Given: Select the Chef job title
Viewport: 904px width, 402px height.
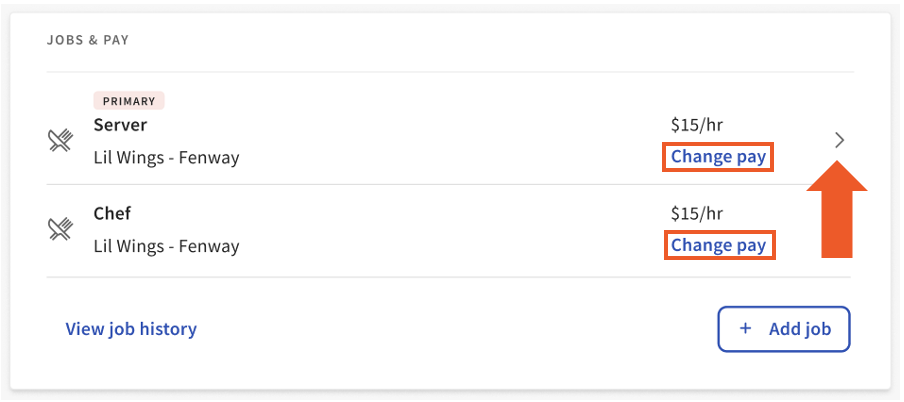Looking at the screenshot, I should [x=112, y=213].
